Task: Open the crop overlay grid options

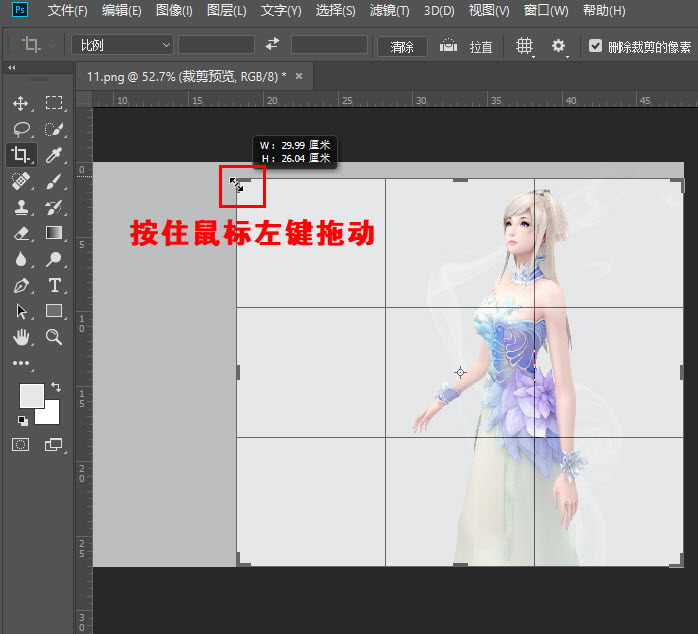Action: point(524,46)
